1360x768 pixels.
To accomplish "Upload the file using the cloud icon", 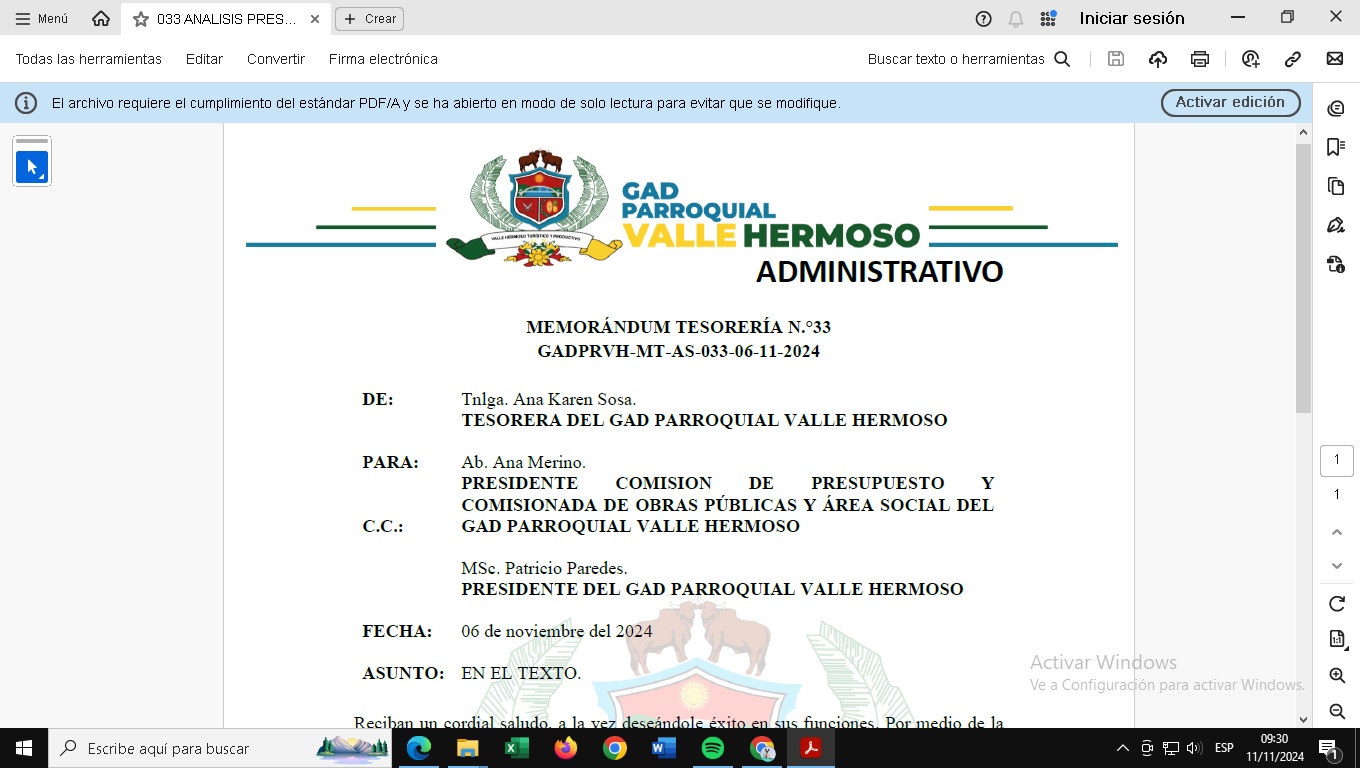I will pos(1158,59).
